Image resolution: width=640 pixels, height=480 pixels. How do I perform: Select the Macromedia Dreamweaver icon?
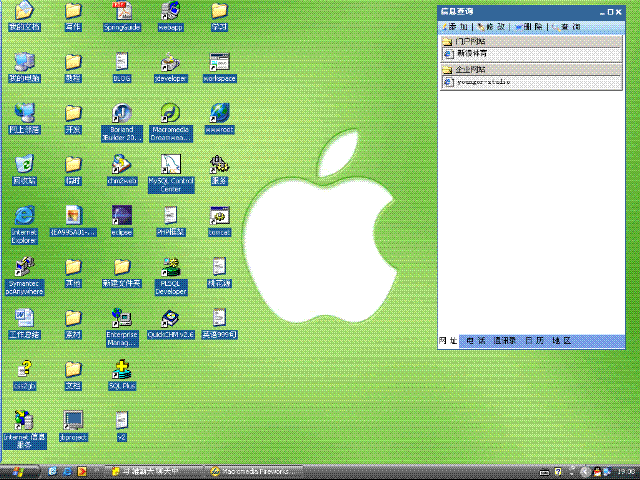click(171, 122)
